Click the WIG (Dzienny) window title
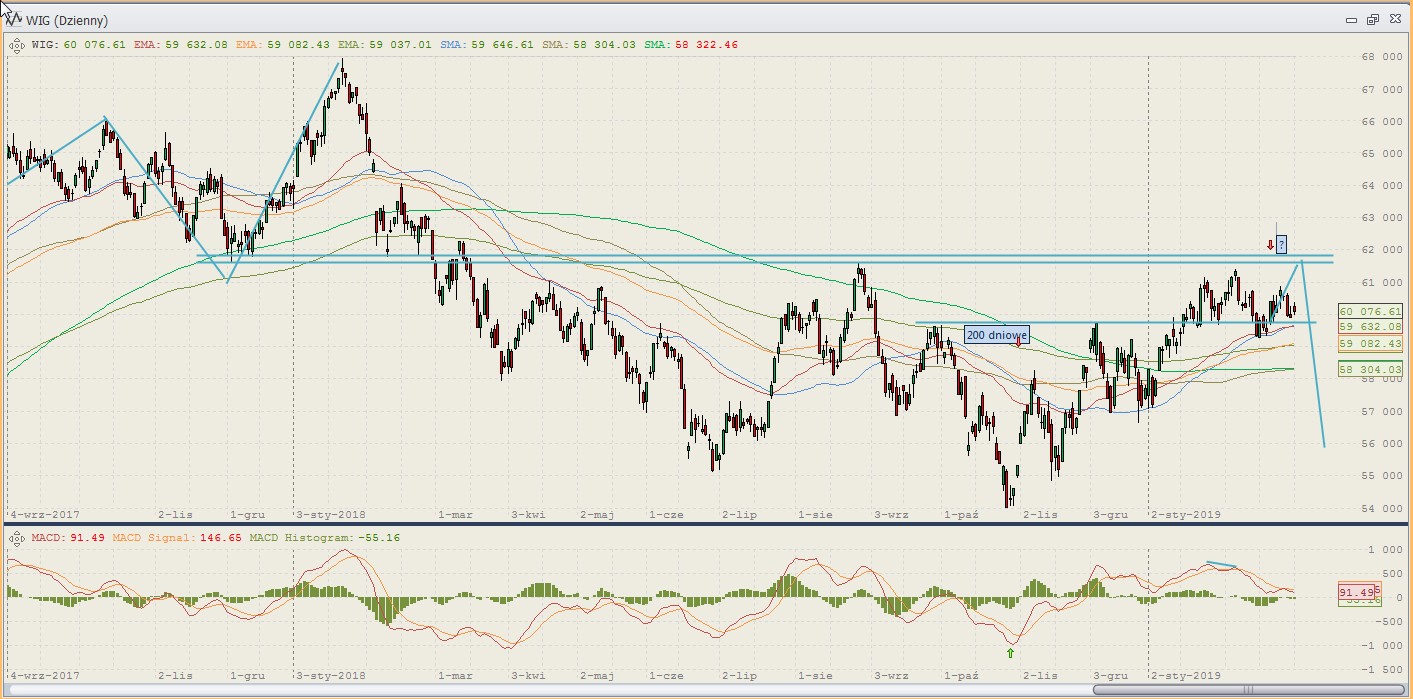 click(x=66, y=20)
